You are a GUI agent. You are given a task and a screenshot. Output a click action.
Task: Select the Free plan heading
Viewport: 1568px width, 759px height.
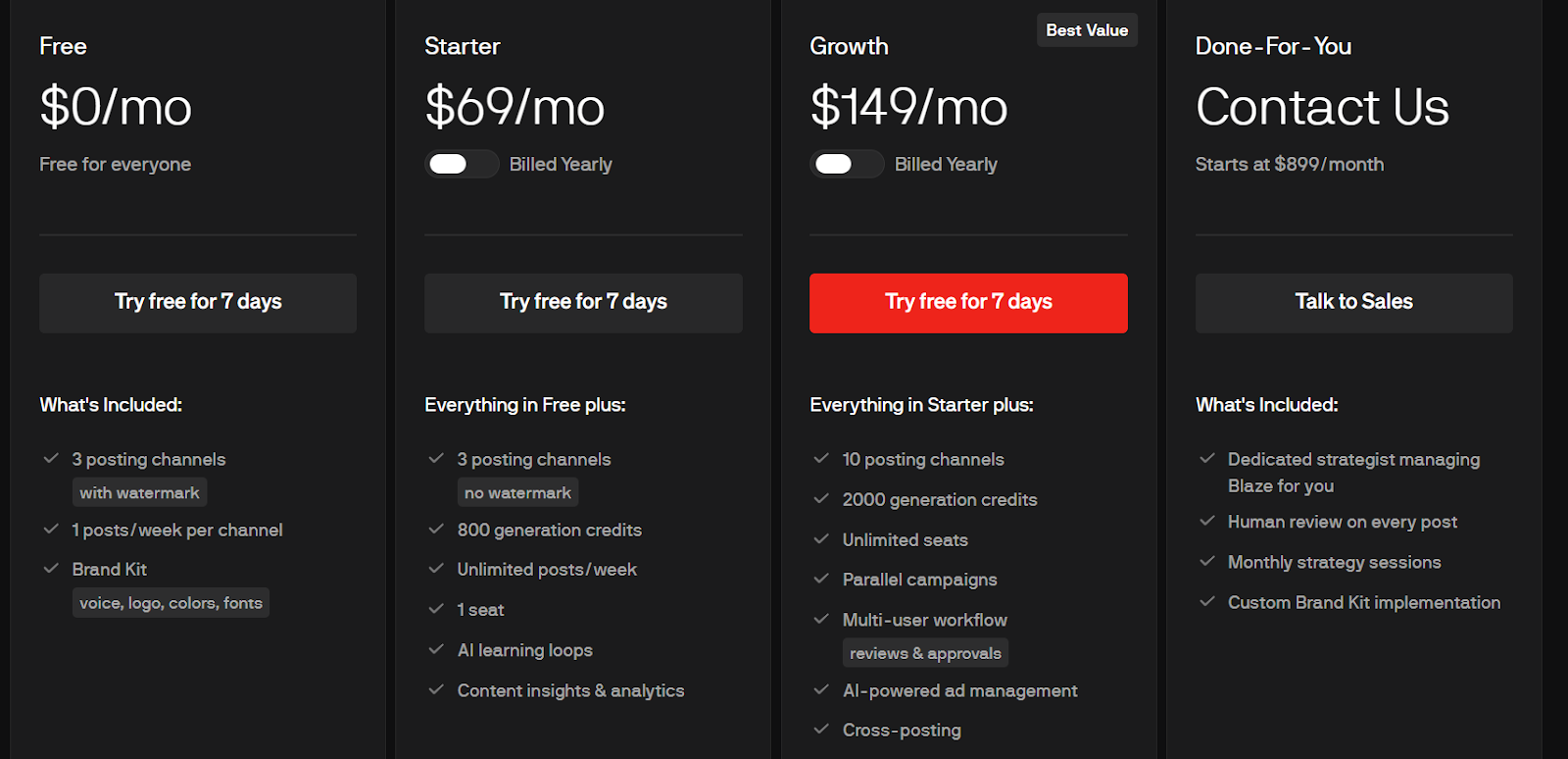click(x=62, y=45)
